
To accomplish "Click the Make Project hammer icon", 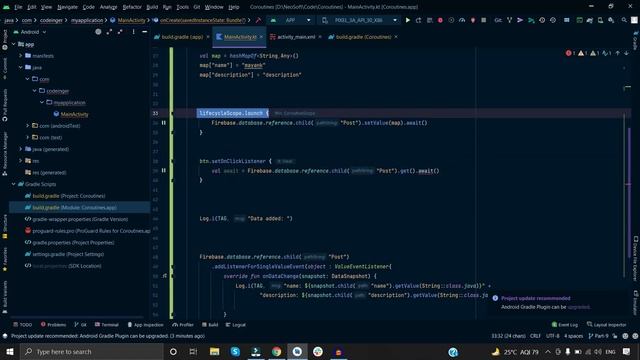I will 258,20.
